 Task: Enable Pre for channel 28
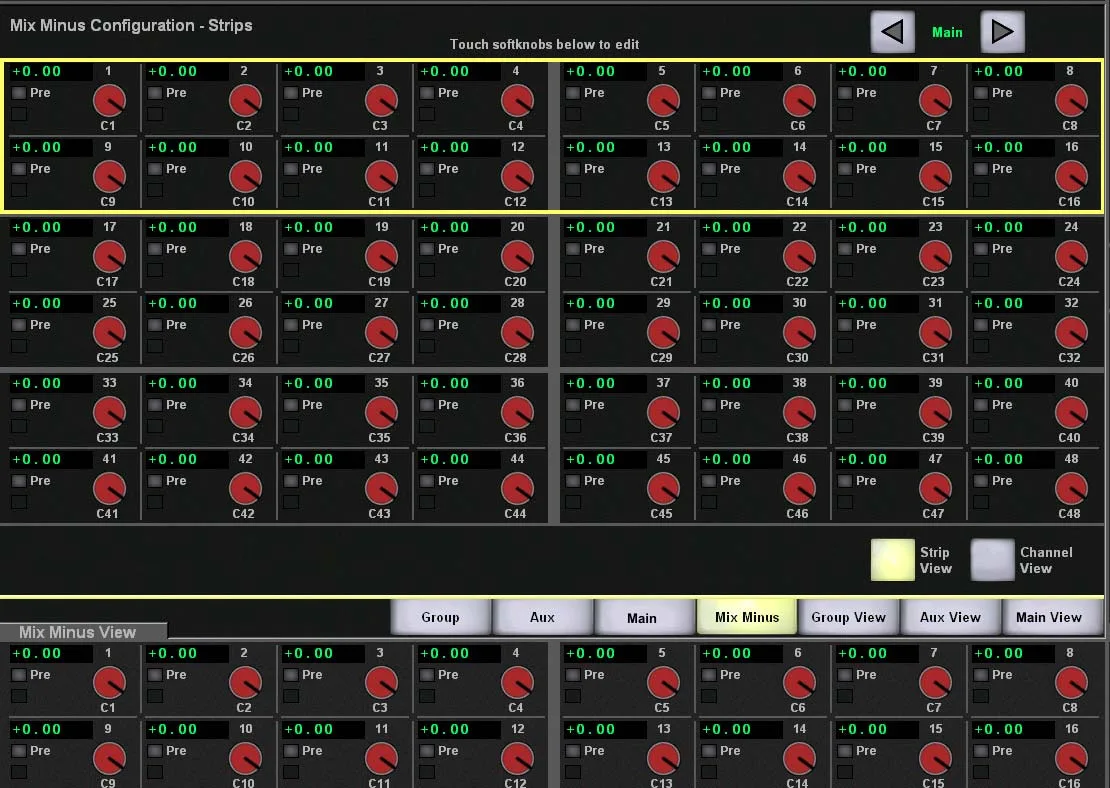427,324
